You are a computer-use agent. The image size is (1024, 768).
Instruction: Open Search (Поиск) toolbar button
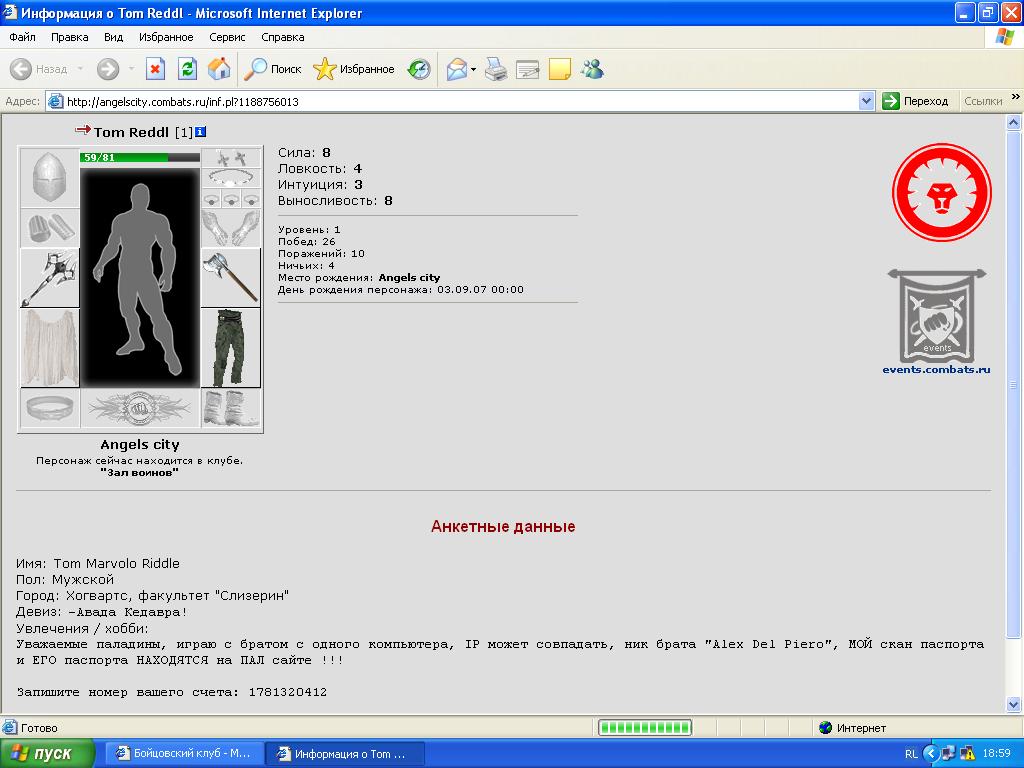[272, 69]
